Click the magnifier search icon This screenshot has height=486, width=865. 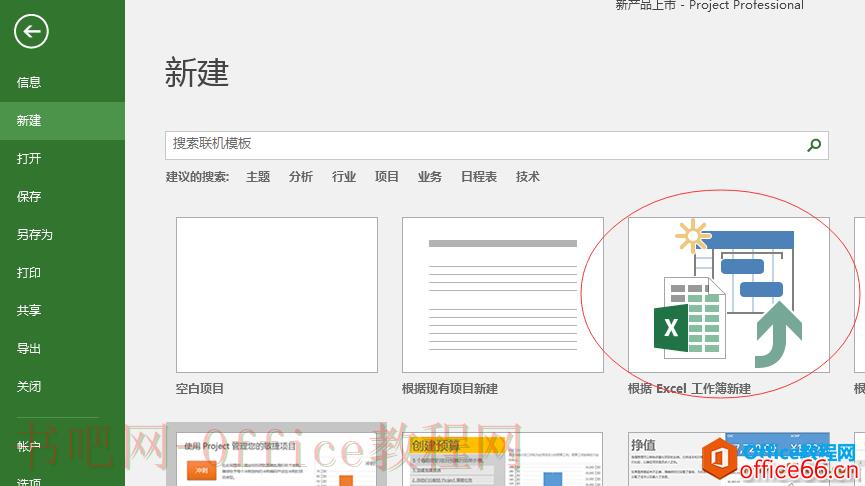click(814, 145)
